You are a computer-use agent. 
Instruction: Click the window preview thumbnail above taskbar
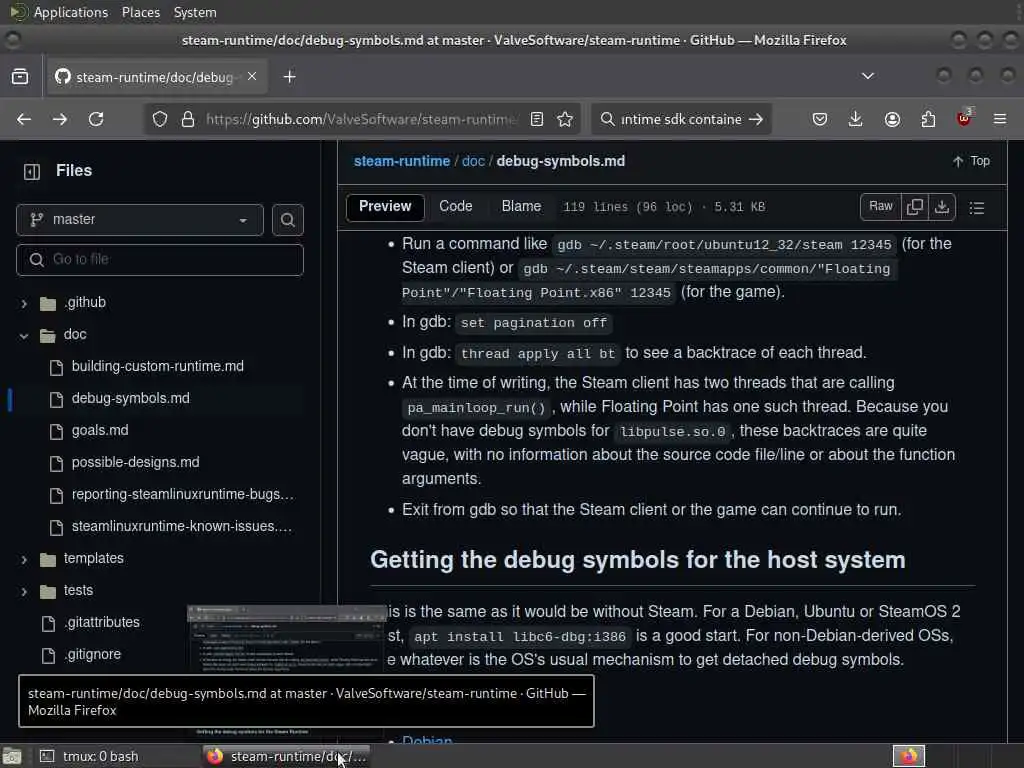[x=287, y=640]
